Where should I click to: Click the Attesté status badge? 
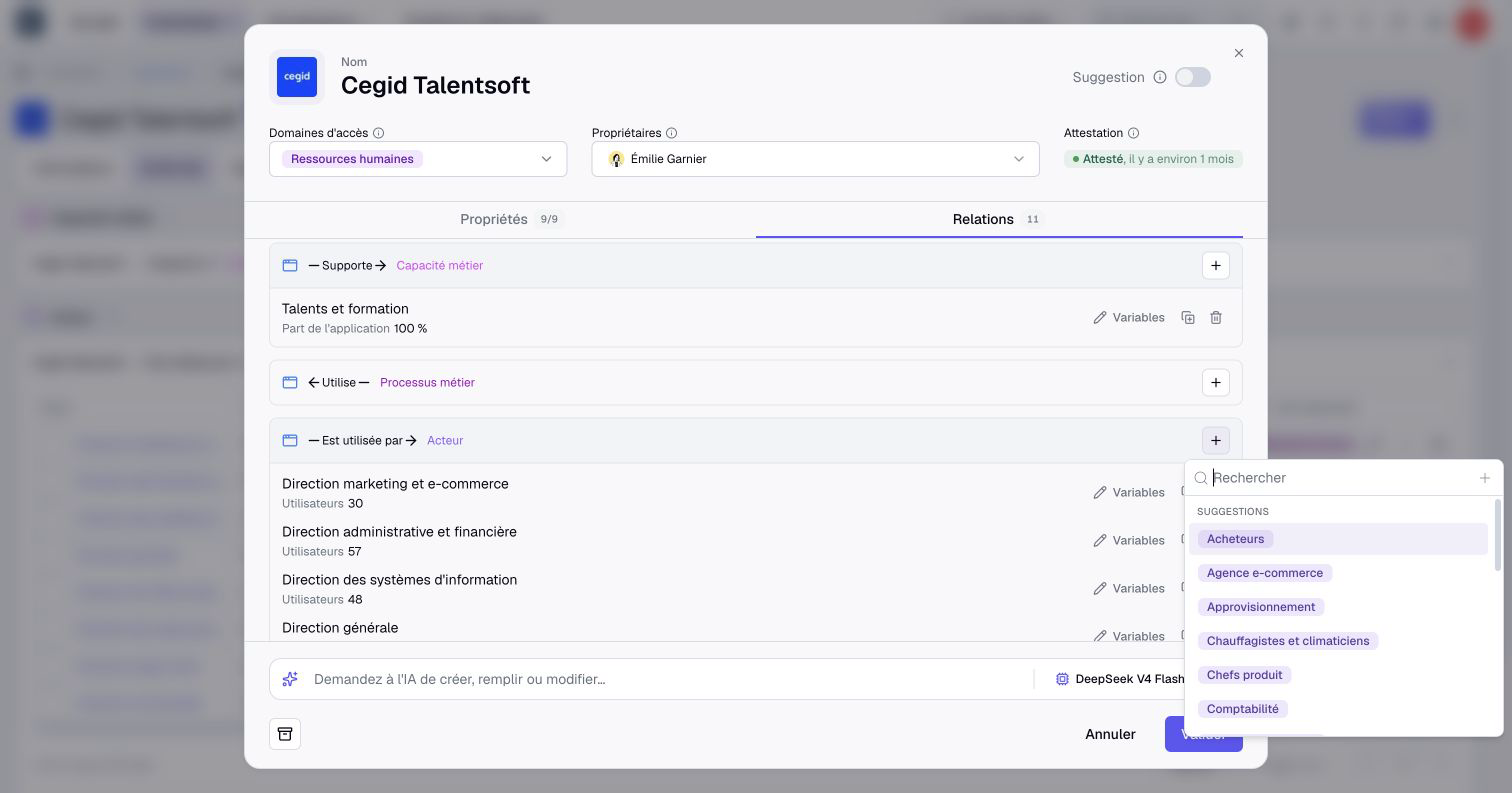point(1153,159)
